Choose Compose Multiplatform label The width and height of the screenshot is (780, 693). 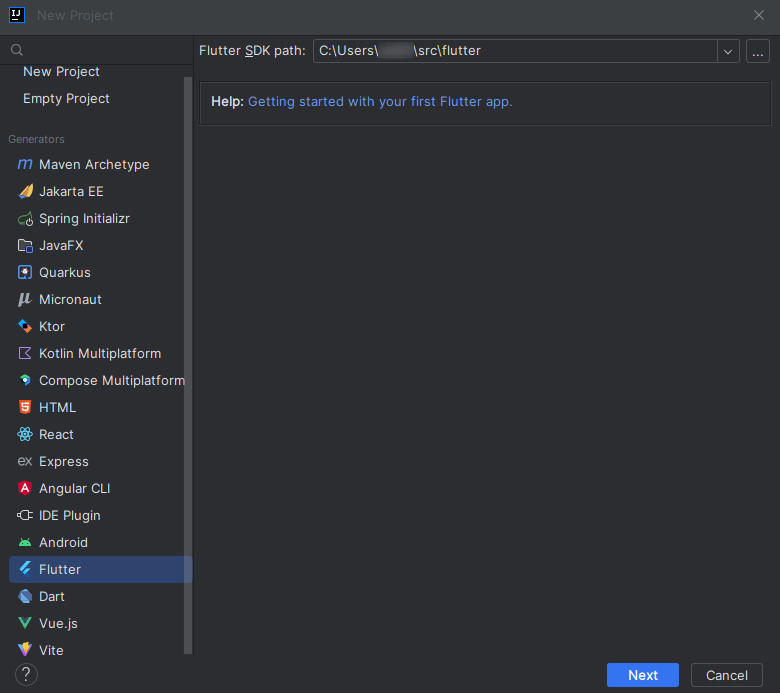[x=112, y=381]
